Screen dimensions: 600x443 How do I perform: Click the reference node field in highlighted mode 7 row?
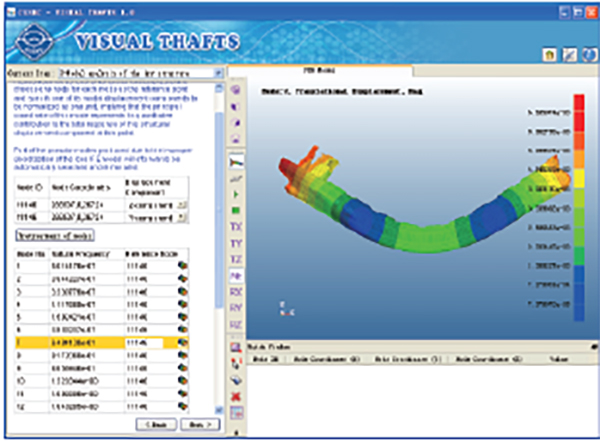click(144, 343)
